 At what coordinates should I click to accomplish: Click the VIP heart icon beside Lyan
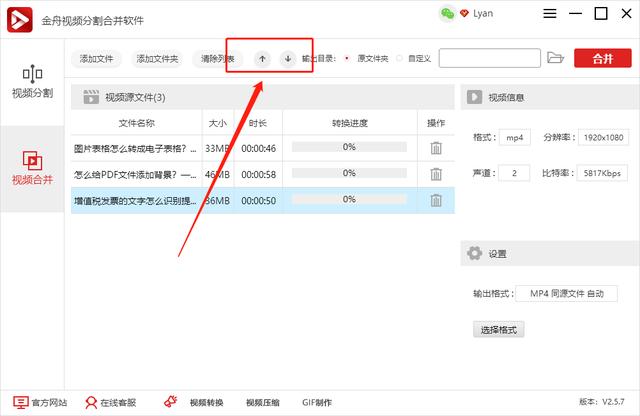point(464,13)
